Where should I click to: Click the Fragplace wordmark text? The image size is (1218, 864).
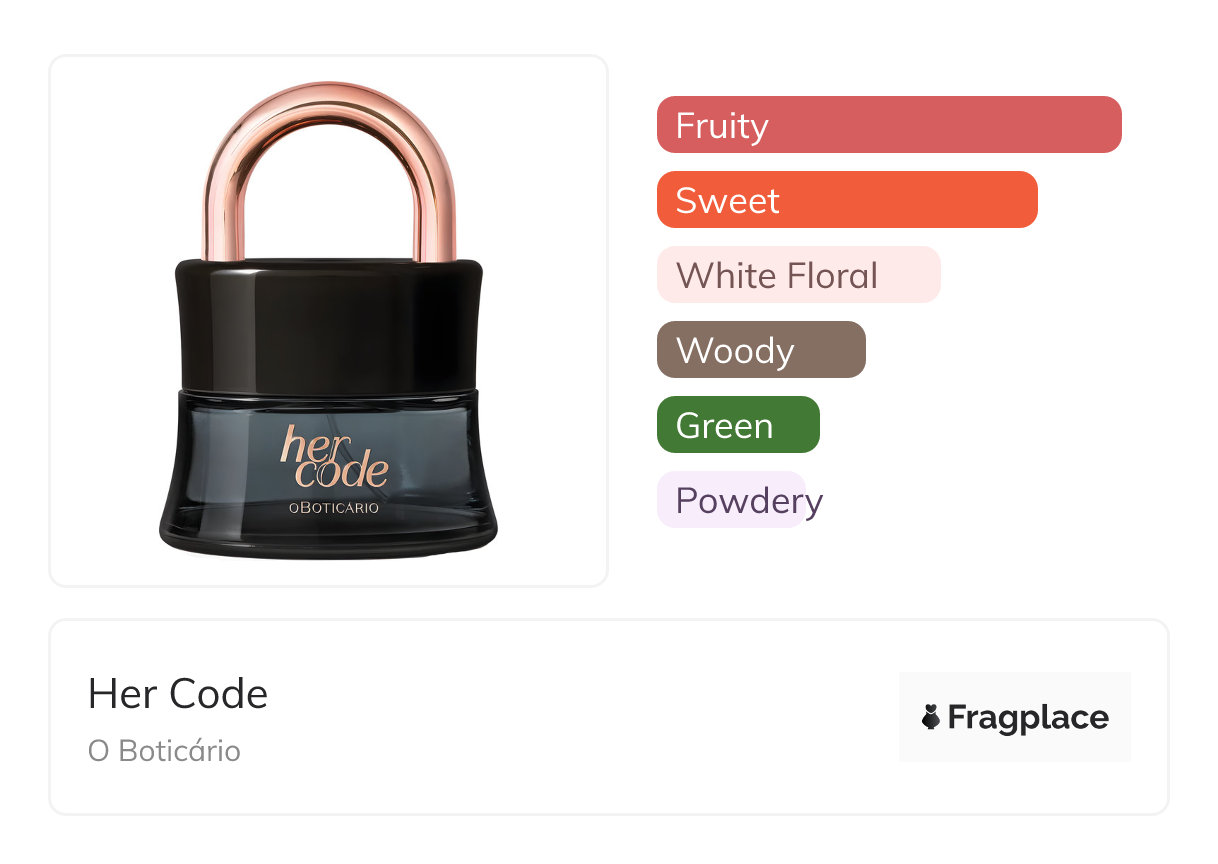pyautogui.click(x=1027, y=717)
